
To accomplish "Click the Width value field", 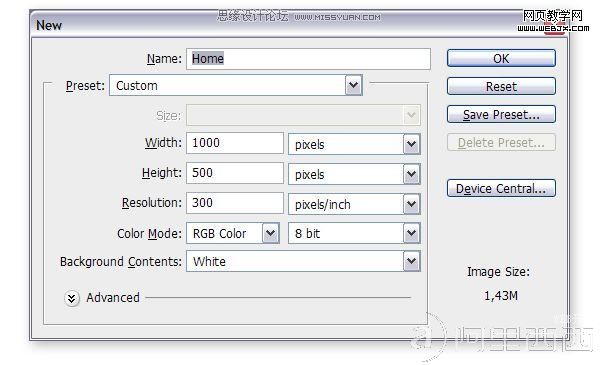I will pyautogui.click(x=235, y=143).
